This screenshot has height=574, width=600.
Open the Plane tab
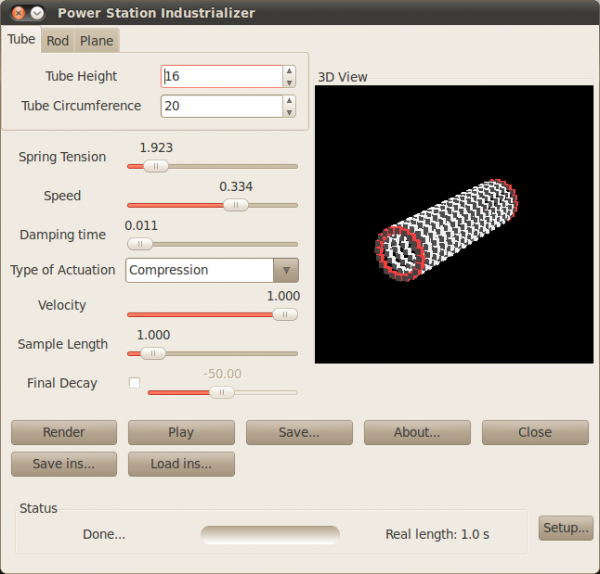click(96, 41)
